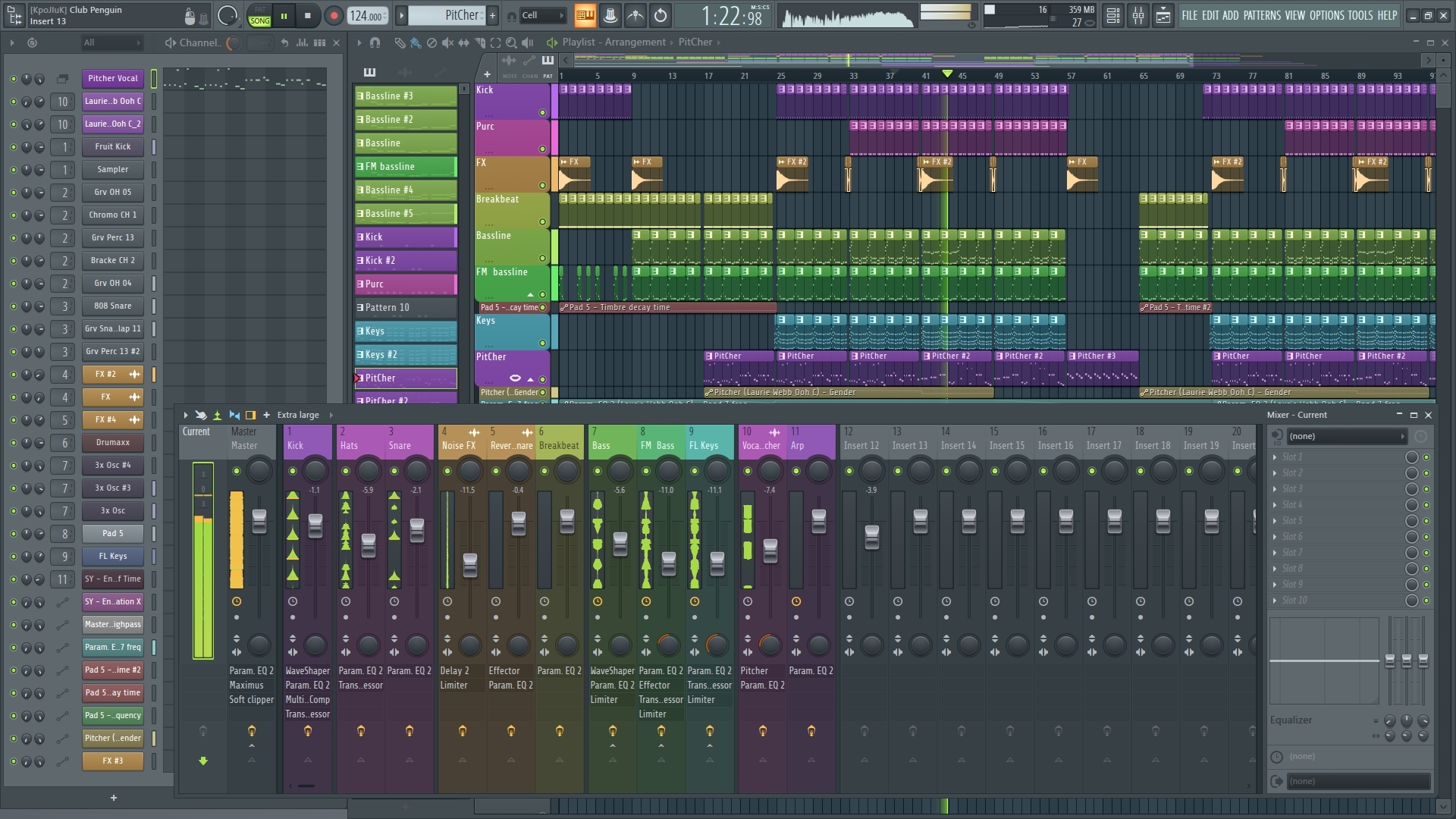1456x819 pixels.
Task: Click the tempo field showing 124.000
Action: (x=366, y=15)
